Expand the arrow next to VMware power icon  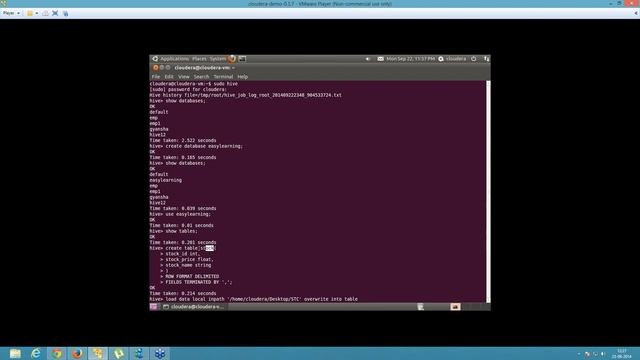[x=37, y=13]
